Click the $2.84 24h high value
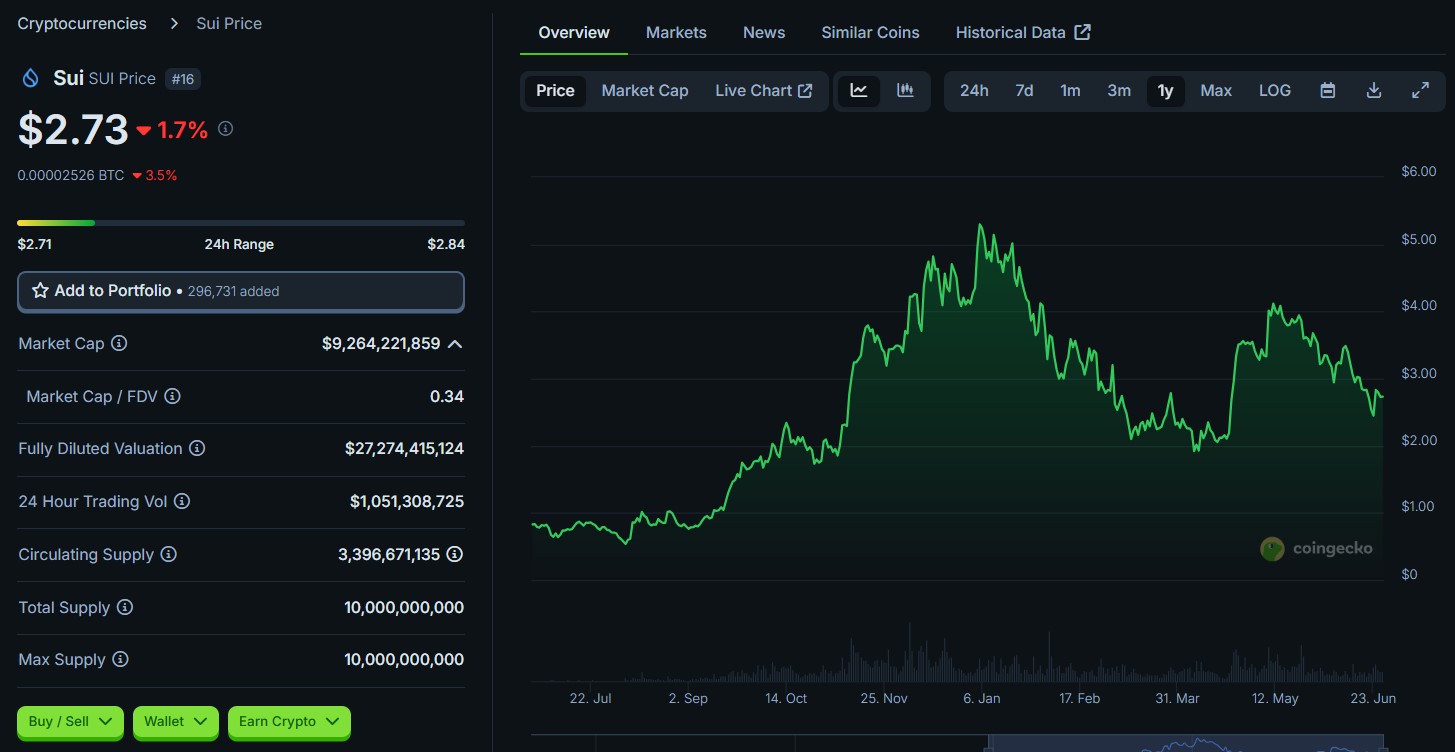This screenshot has height=752, width=1455. point(446,244)
